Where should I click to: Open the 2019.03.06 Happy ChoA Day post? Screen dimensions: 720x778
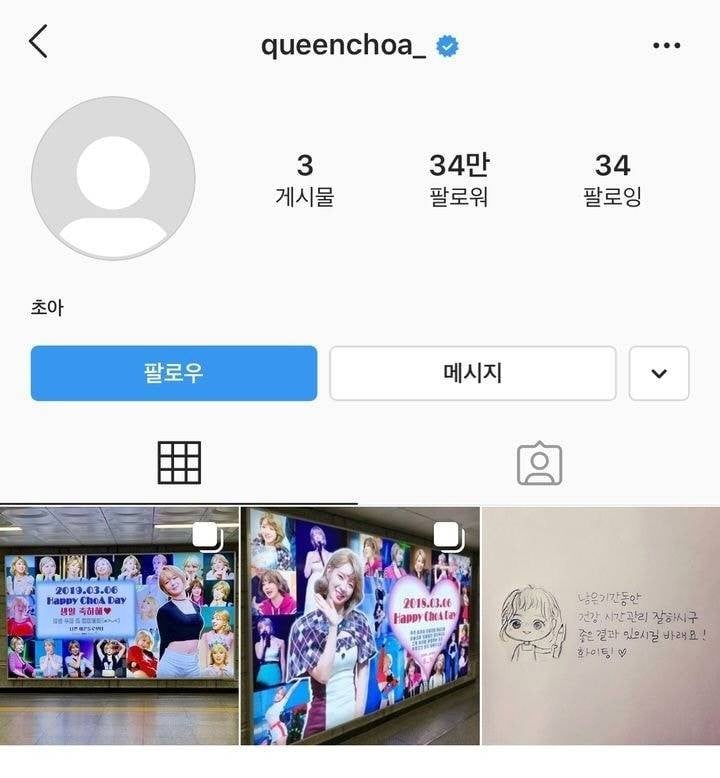119,626
